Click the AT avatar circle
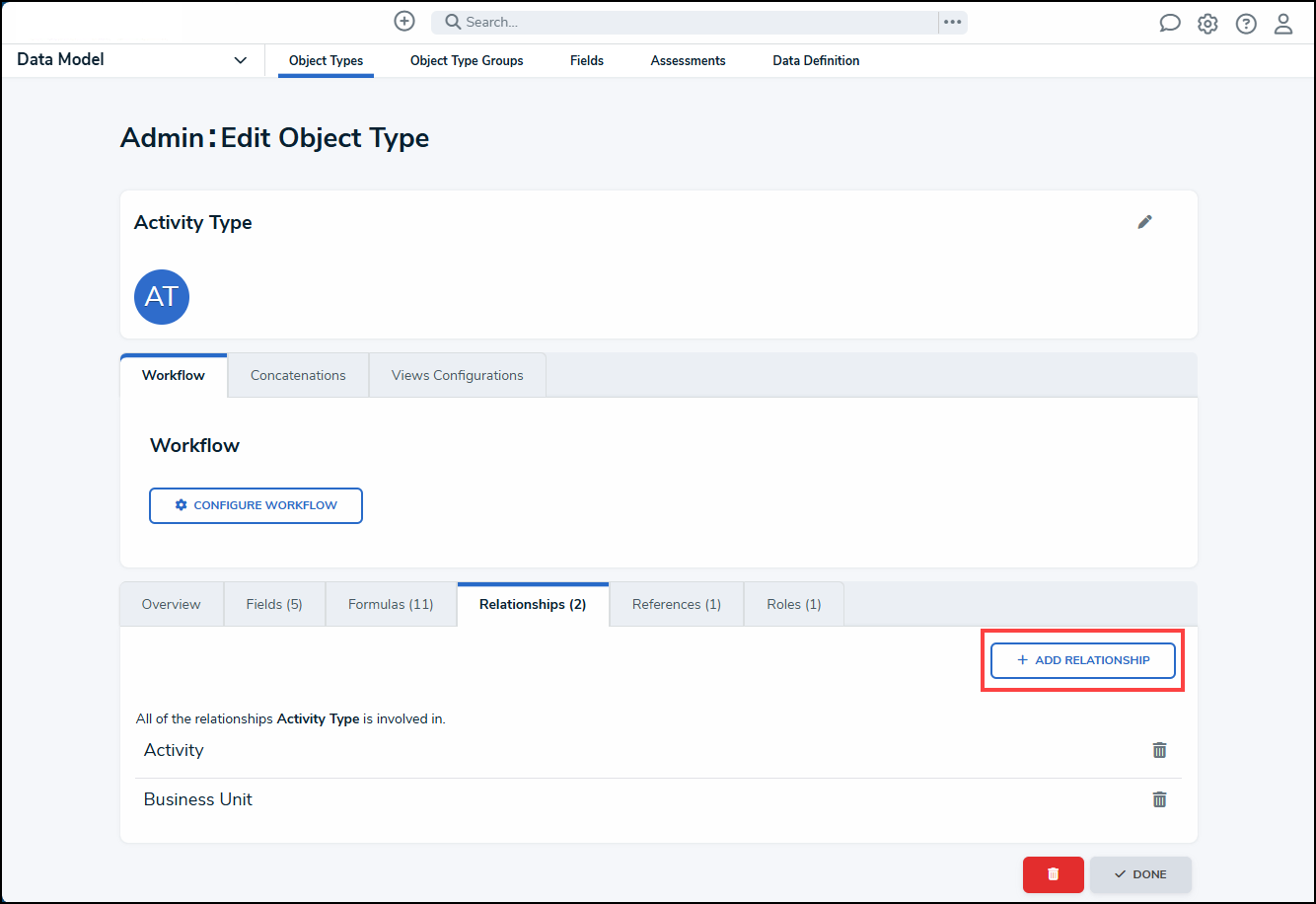 pyautogui.click(x=162, y=296)
